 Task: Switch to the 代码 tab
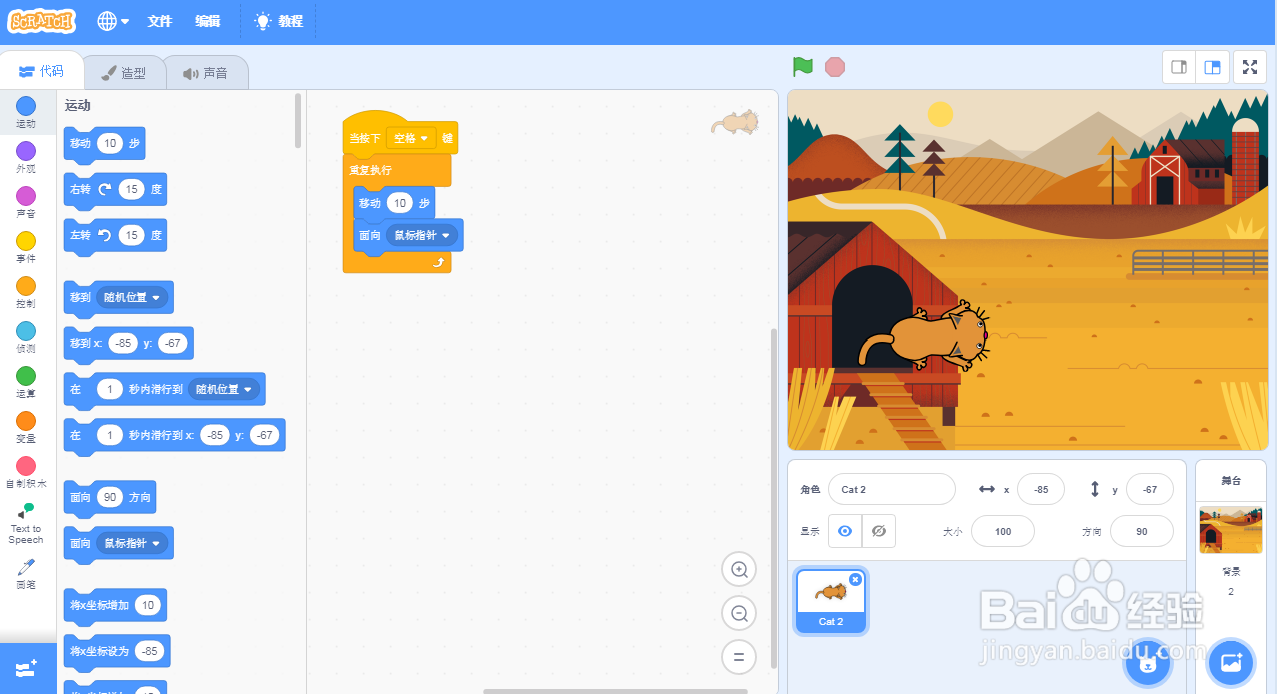pyautogui.click(x=41, y=71)
